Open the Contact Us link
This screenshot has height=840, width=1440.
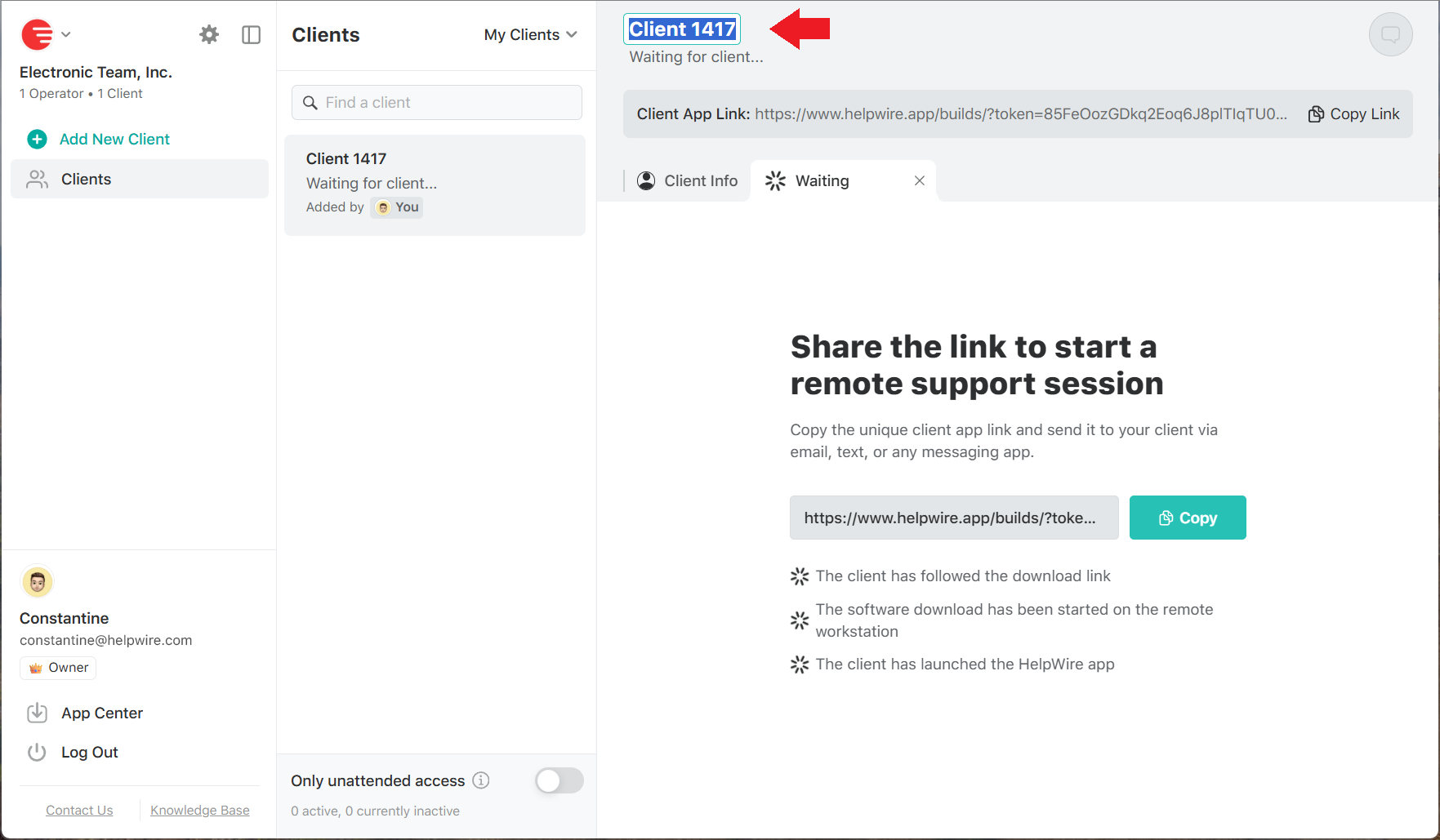click(79, 810)
